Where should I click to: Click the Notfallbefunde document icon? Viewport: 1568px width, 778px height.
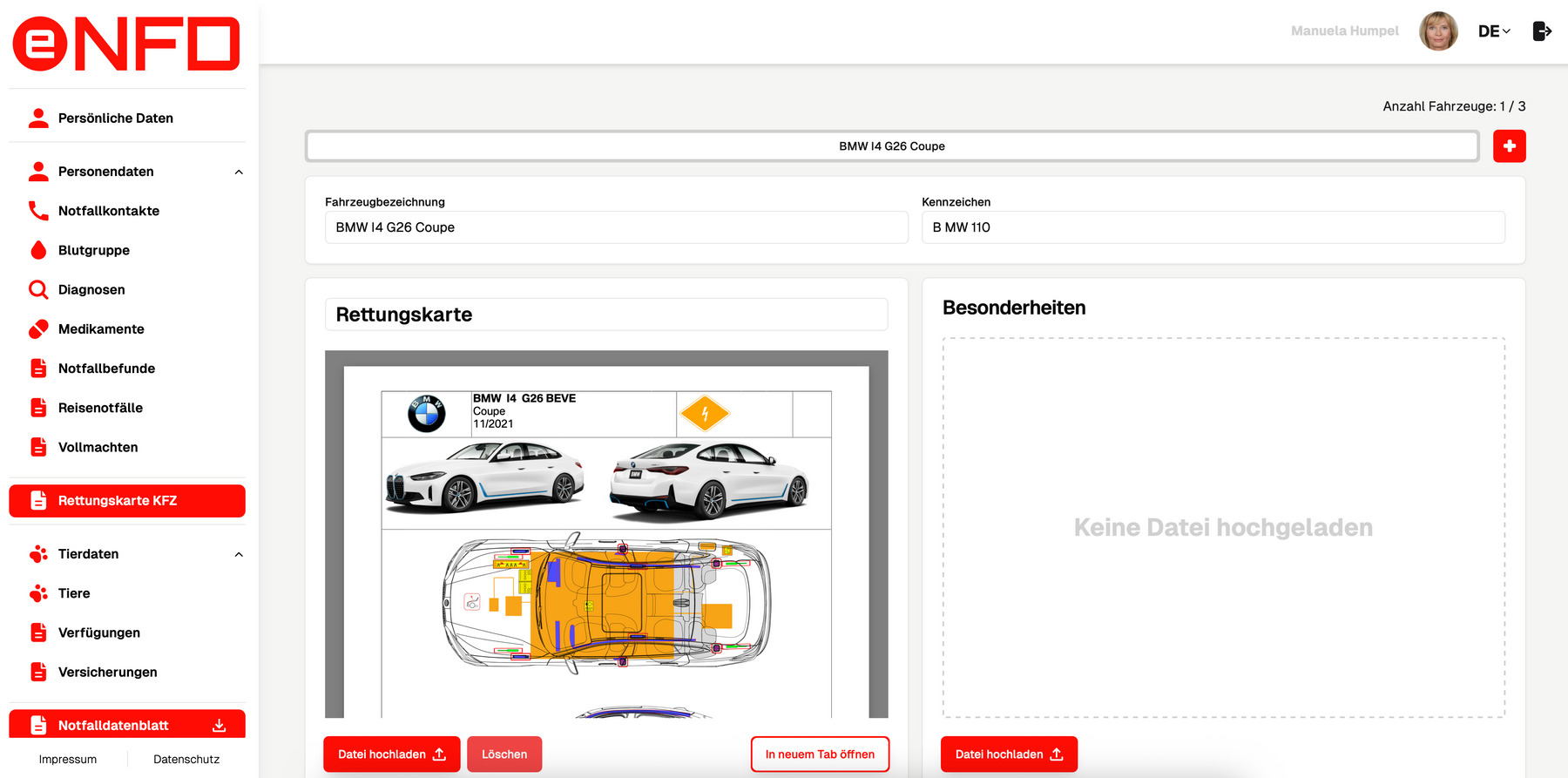click(38, 369)
